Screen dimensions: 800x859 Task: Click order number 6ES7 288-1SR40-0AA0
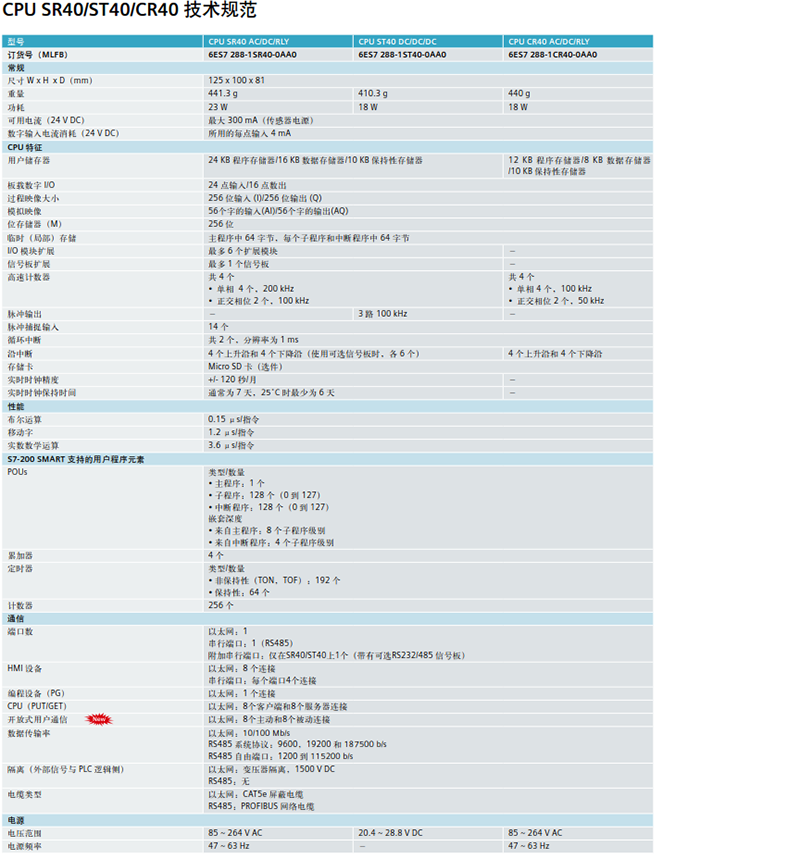click(x=252, y=55)
